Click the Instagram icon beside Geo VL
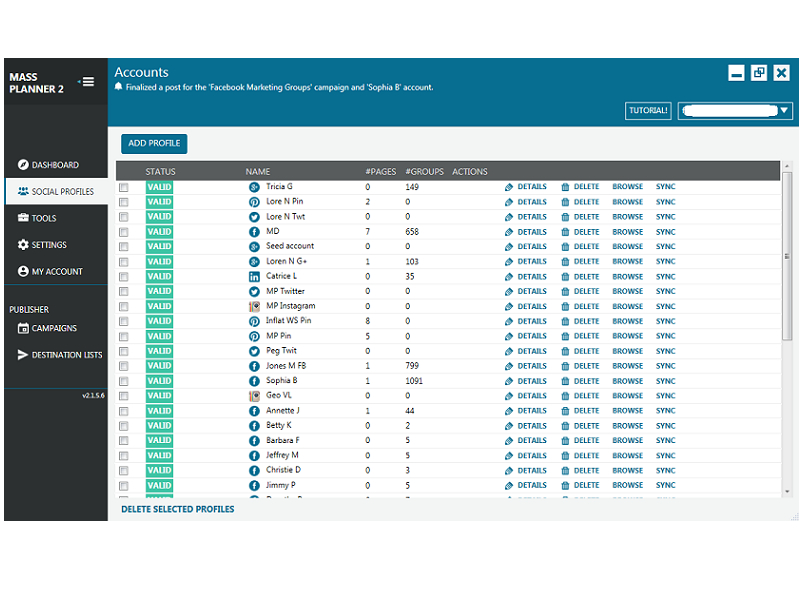This screenshot has height=600, width=800. coord(254,396)
